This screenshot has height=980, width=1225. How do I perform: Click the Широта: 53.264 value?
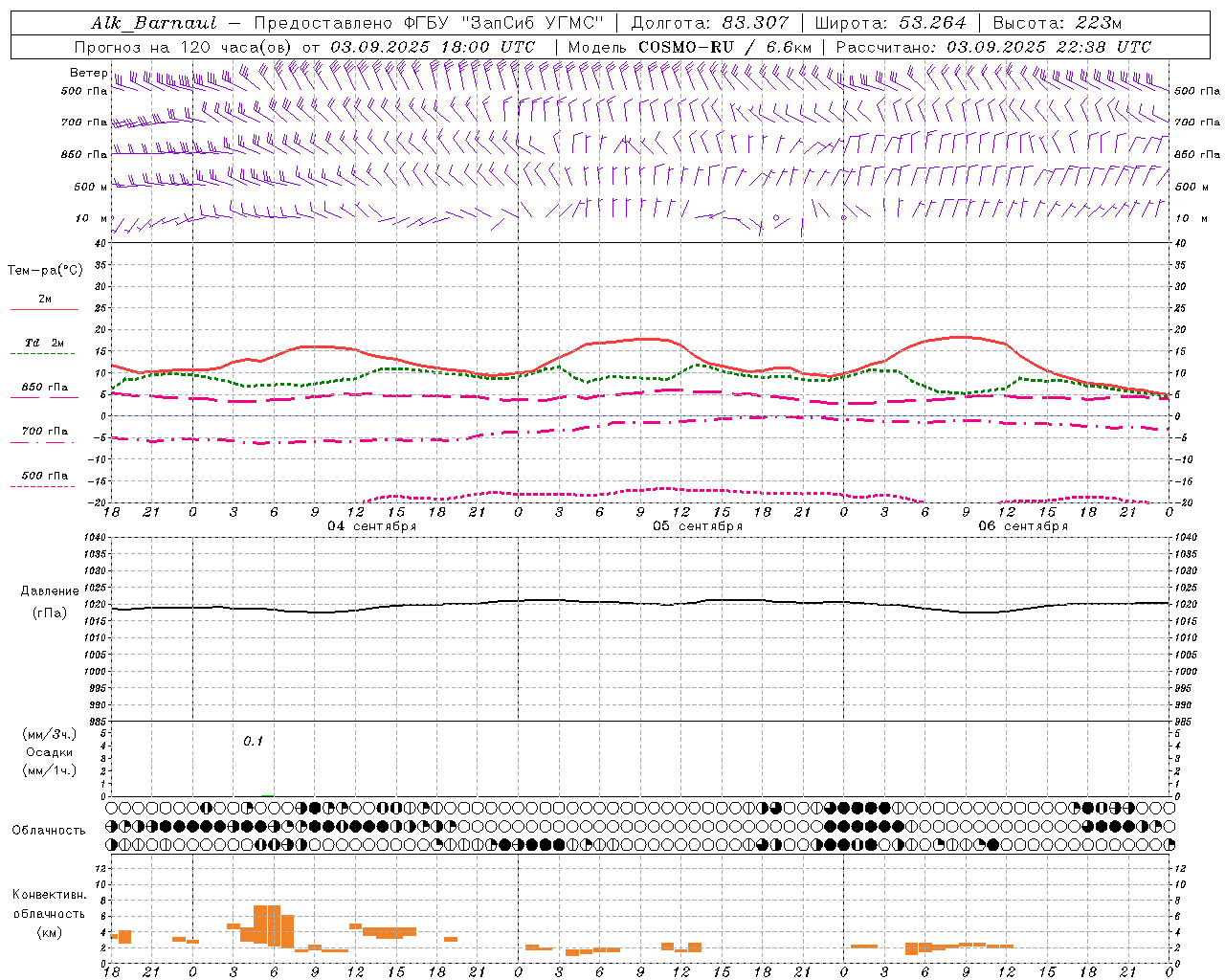[x=890, y=23]
